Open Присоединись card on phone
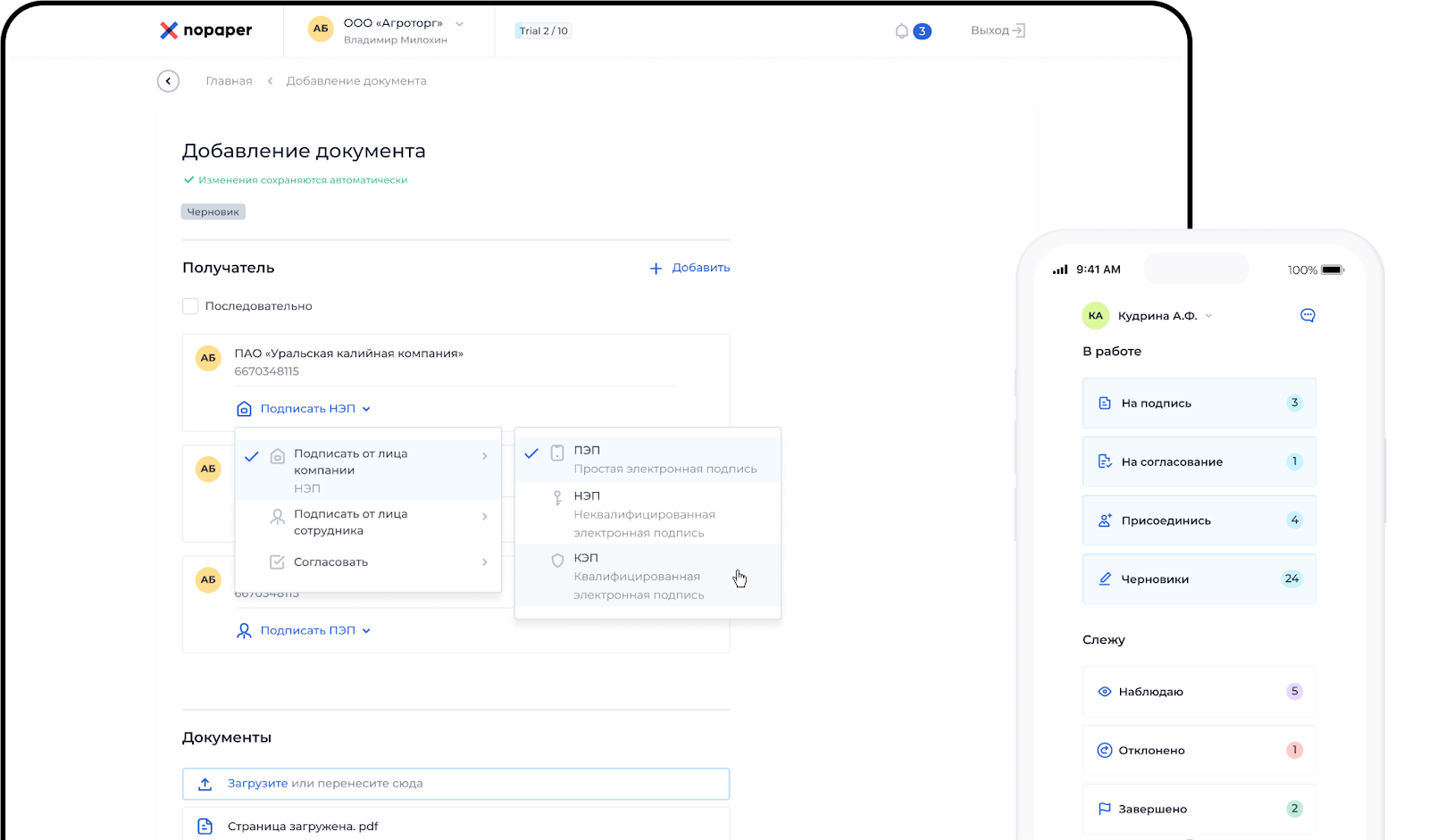The image size is (1429, 840). point(1199,520)
